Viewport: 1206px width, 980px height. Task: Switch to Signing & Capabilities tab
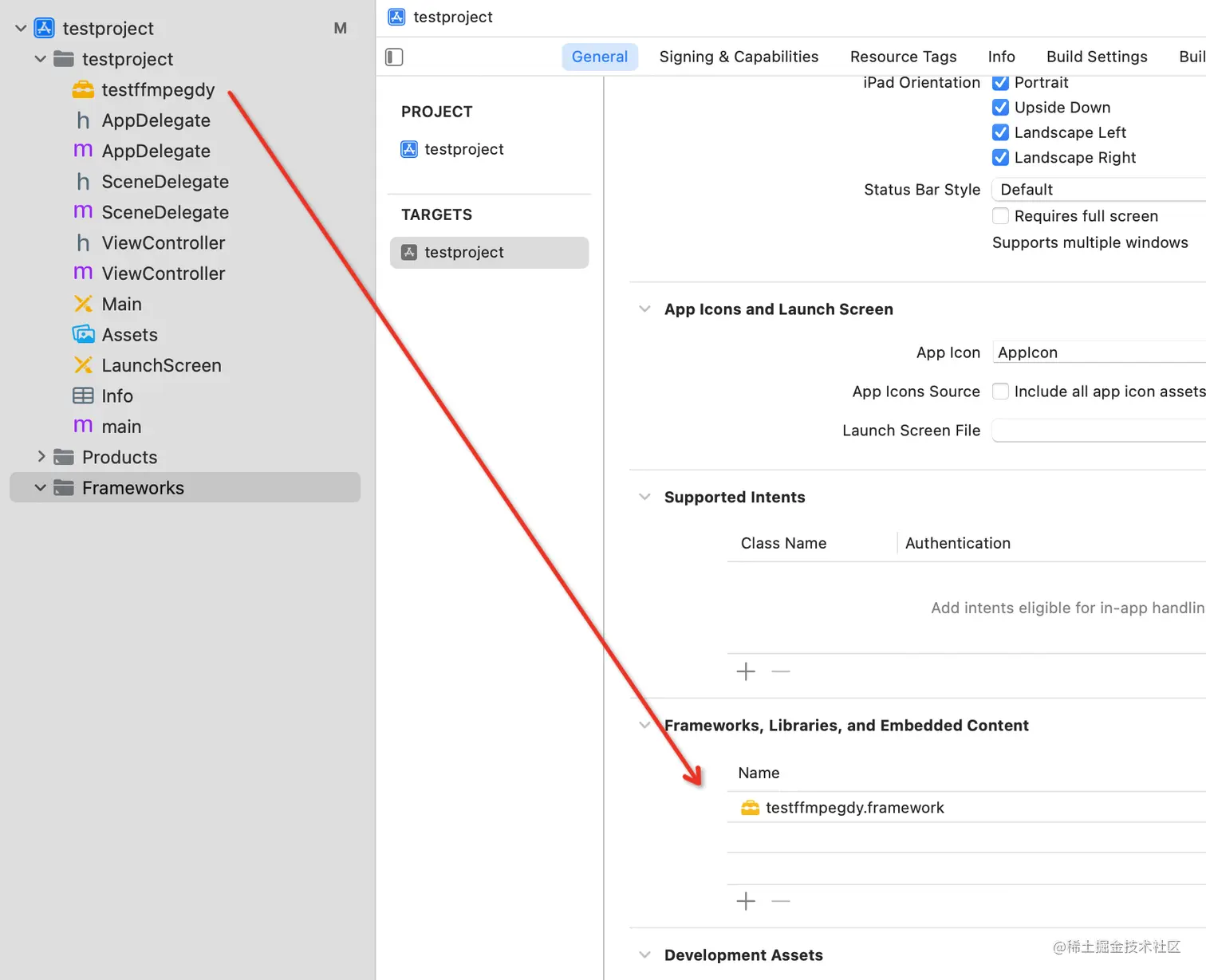click(x=739, y=57)
